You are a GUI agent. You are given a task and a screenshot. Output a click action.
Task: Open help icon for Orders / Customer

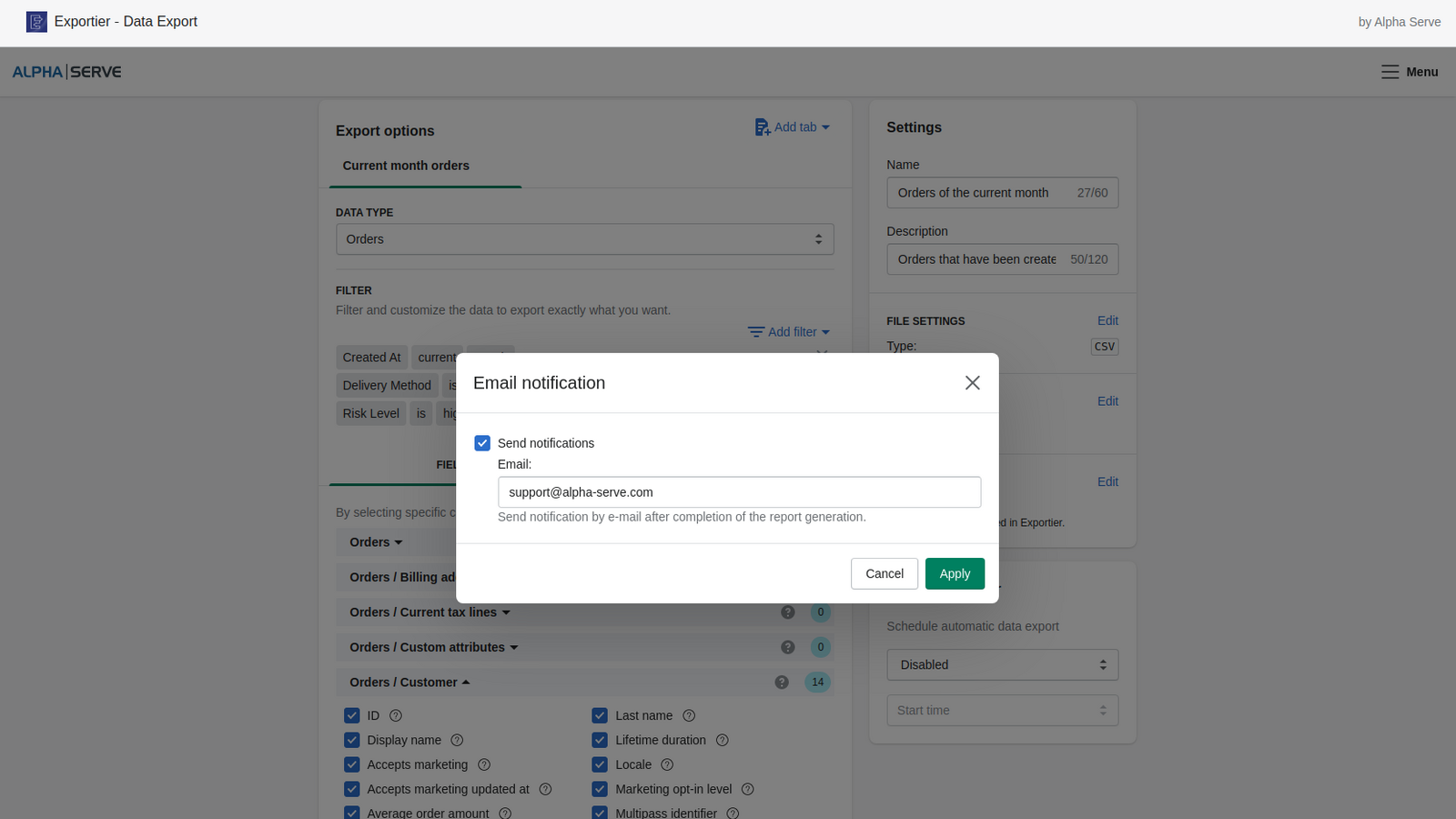[x=782, y=682]
